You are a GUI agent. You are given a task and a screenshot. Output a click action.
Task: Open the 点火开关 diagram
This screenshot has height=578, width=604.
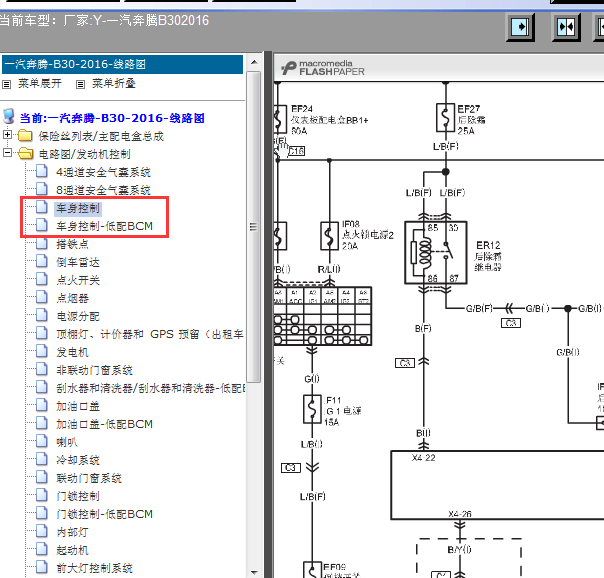[78, 280]
